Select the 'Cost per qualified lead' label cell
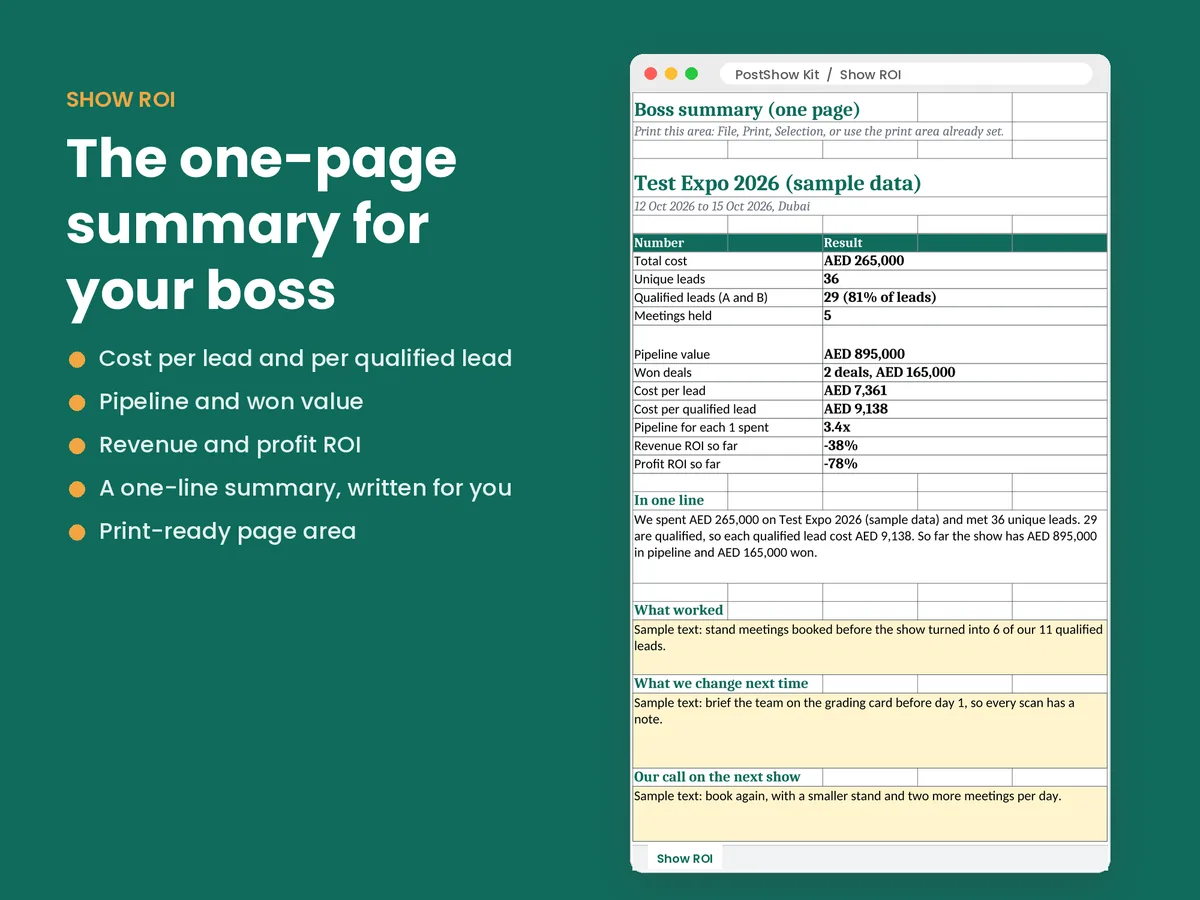 point(727,408)
